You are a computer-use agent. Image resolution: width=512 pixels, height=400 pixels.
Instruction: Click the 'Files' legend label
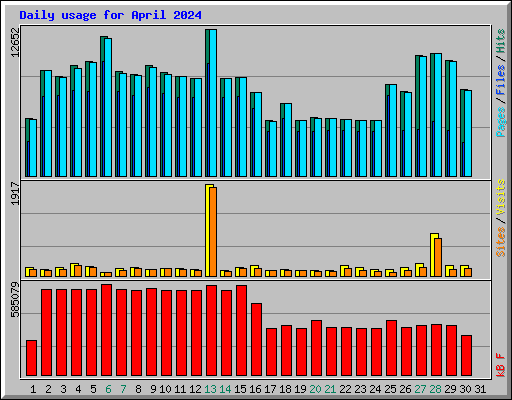501,80
